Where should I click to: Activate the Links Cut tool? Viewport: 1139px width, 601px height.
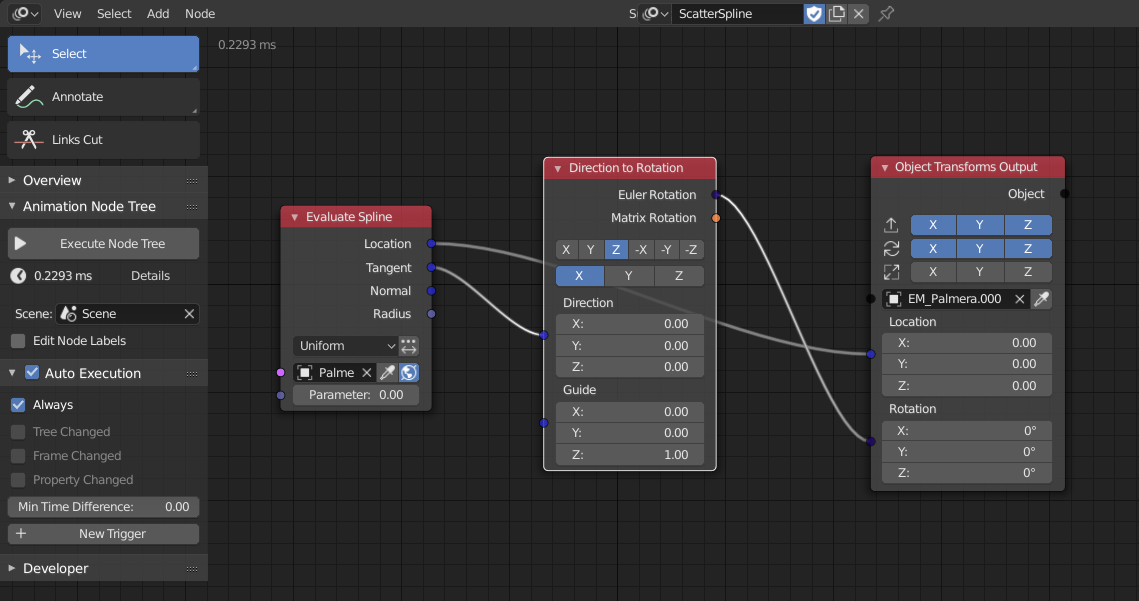(103, 141)
